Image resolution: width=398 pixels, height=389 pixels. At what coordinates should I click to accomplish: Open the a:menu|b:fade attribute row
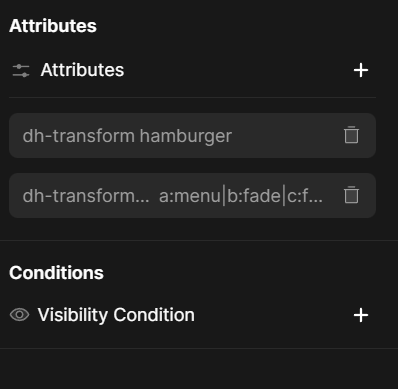click(x=192, y=195)
